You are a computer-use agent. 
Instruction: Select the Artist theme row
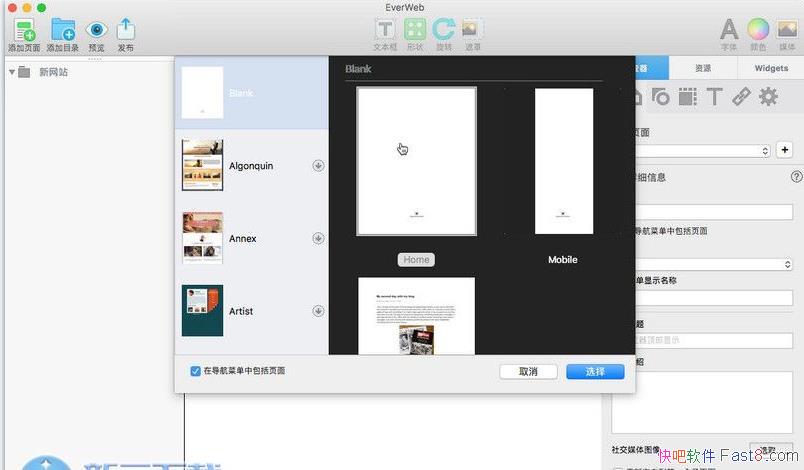pyautogui.click(x=252, y=311)
